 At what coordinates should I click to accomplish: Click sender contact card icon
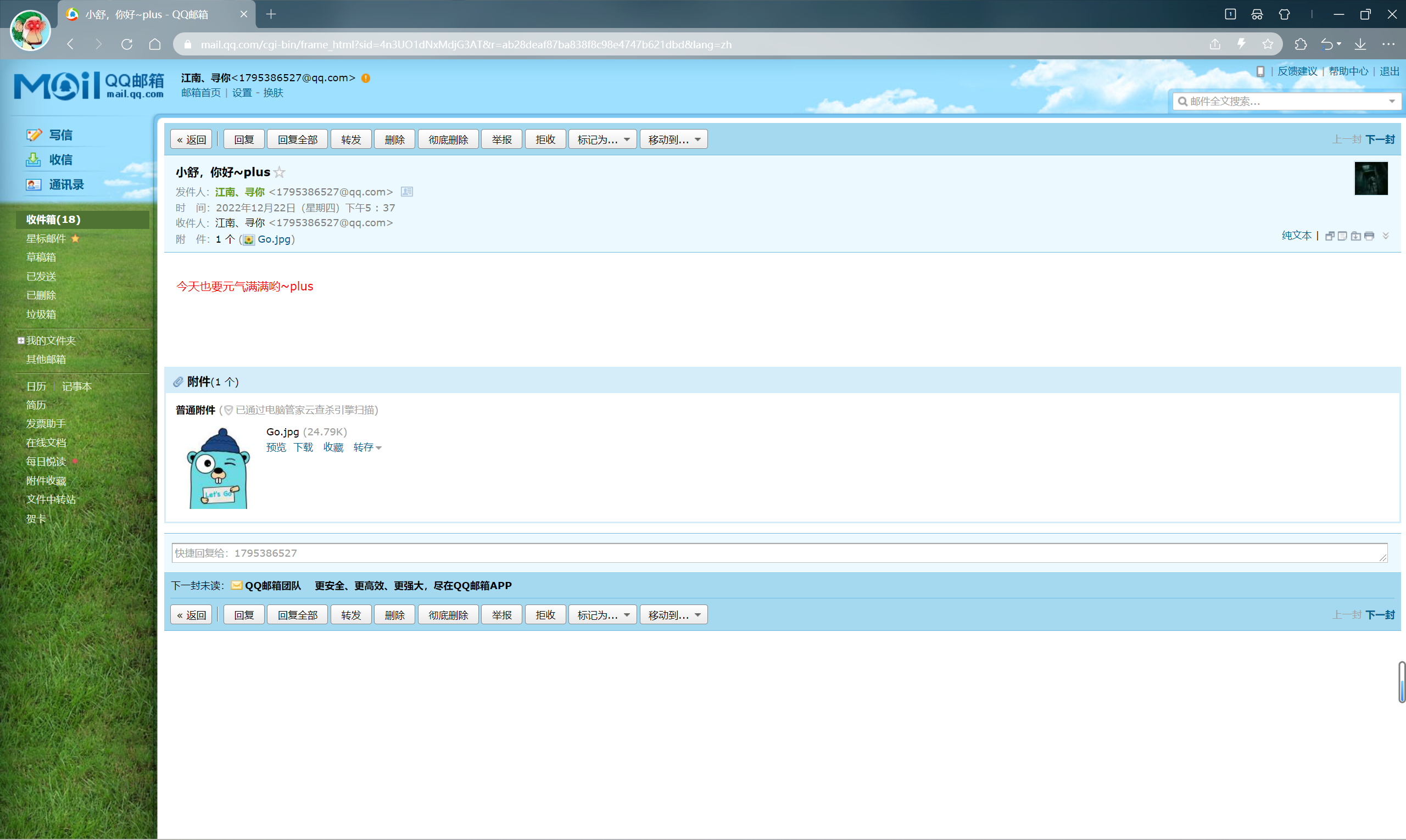pyautogui.click(x=406, y=192)
